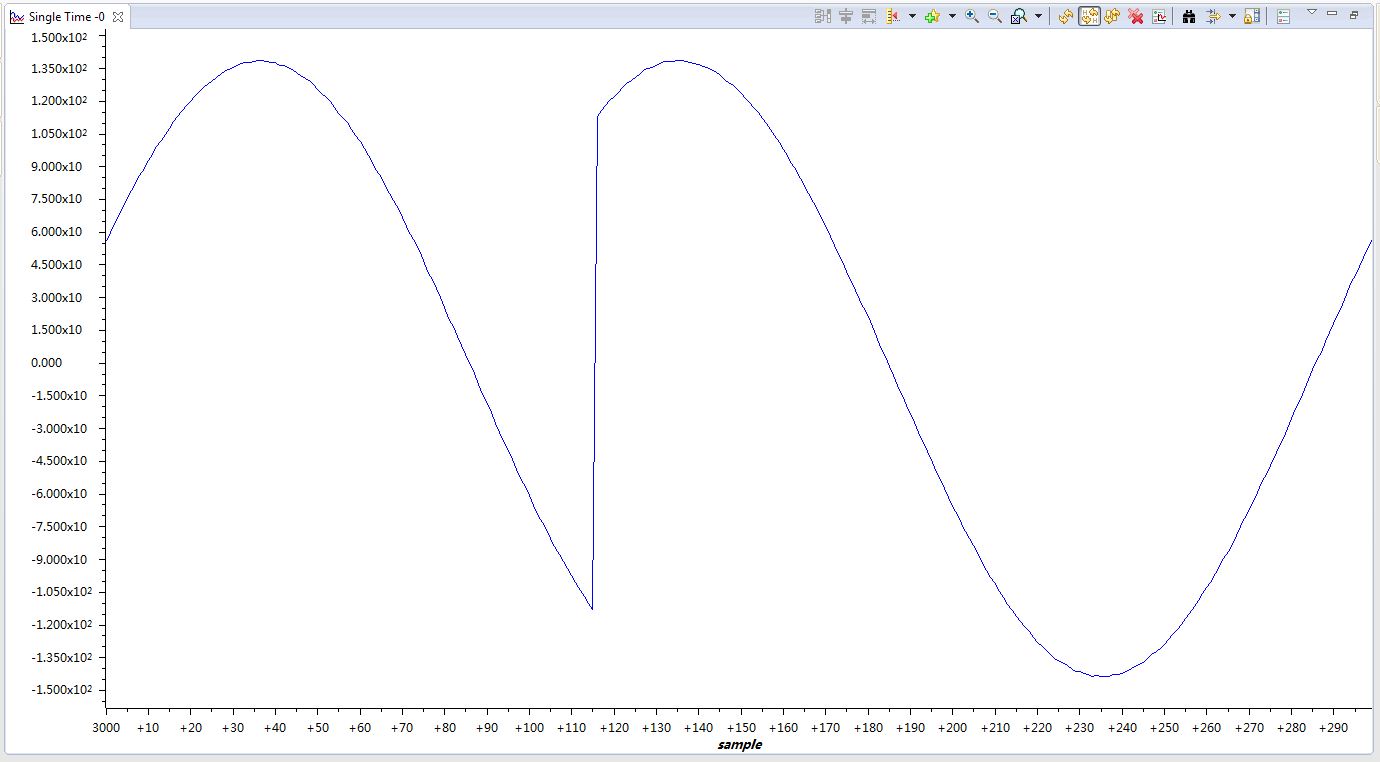Expand dropdown beside the yellow arrows icon
This screenshot has width=1380, height=762.
(x=1232, y=16)
